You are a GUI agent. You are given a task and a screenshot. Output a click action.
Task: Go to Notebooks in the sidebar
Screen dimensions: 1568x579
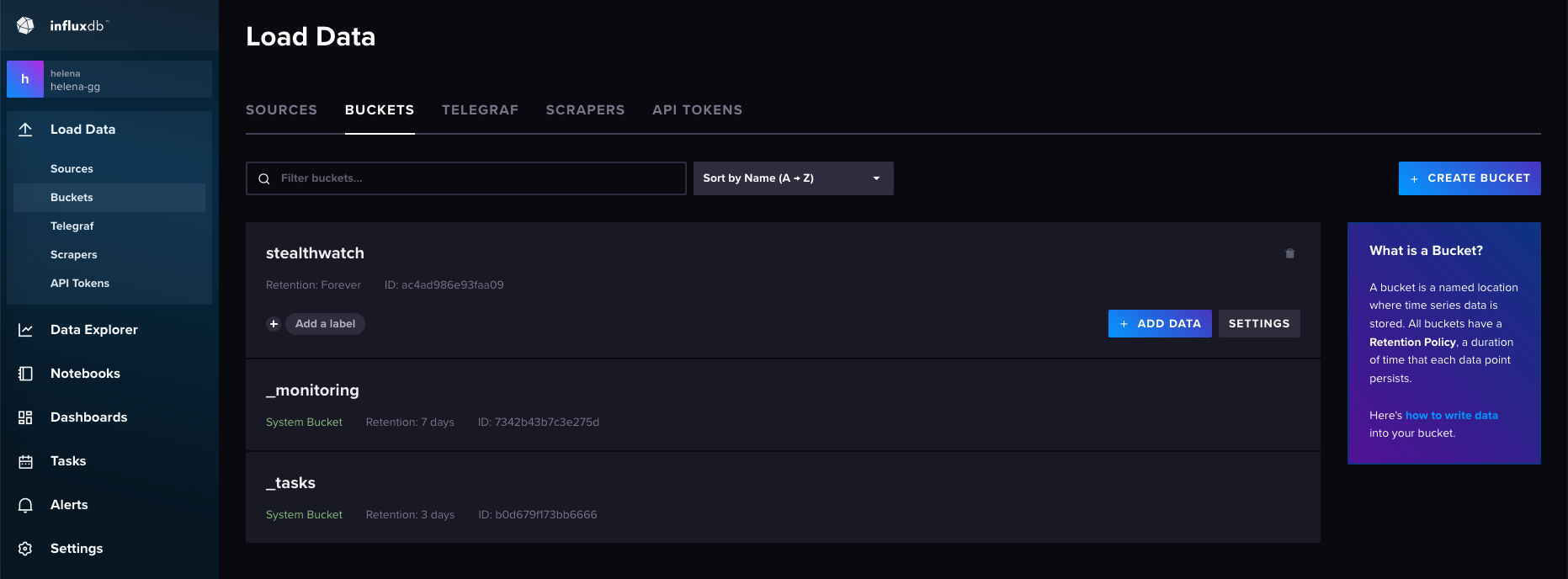(x=85, y=374)
